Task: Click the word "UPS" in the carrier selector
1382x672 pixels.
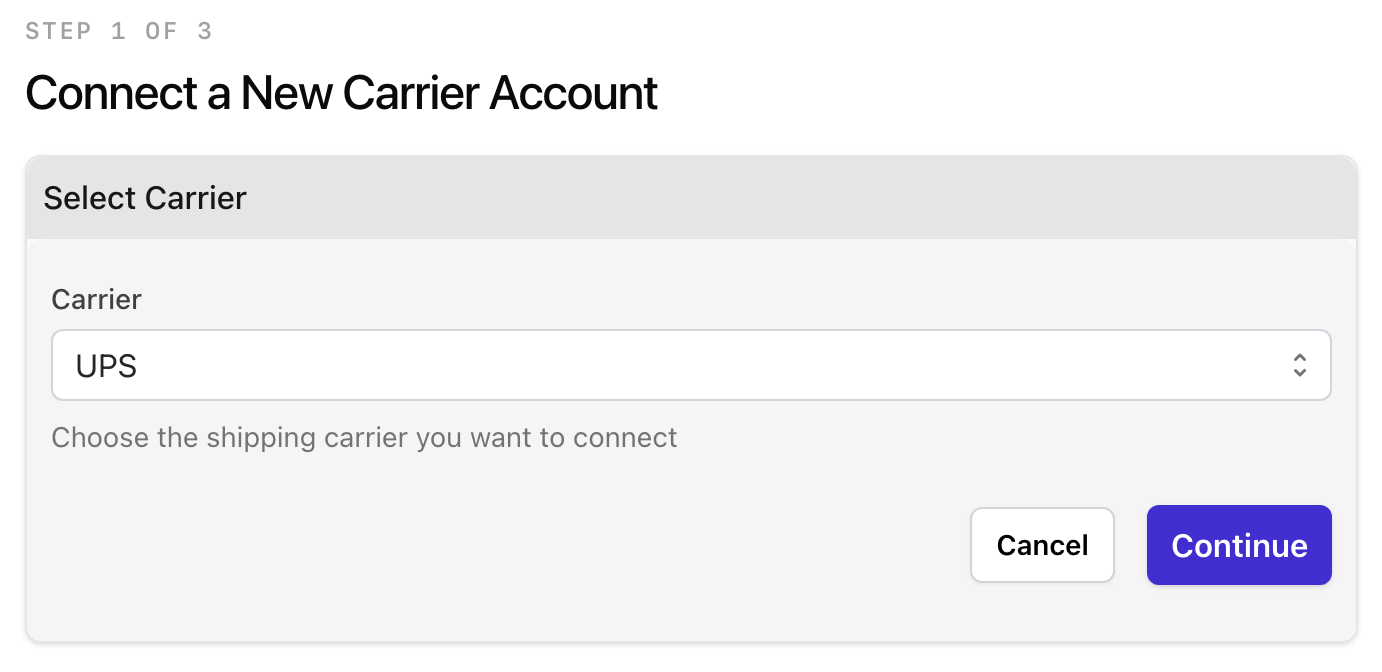Action: click(x=106, y=366)
